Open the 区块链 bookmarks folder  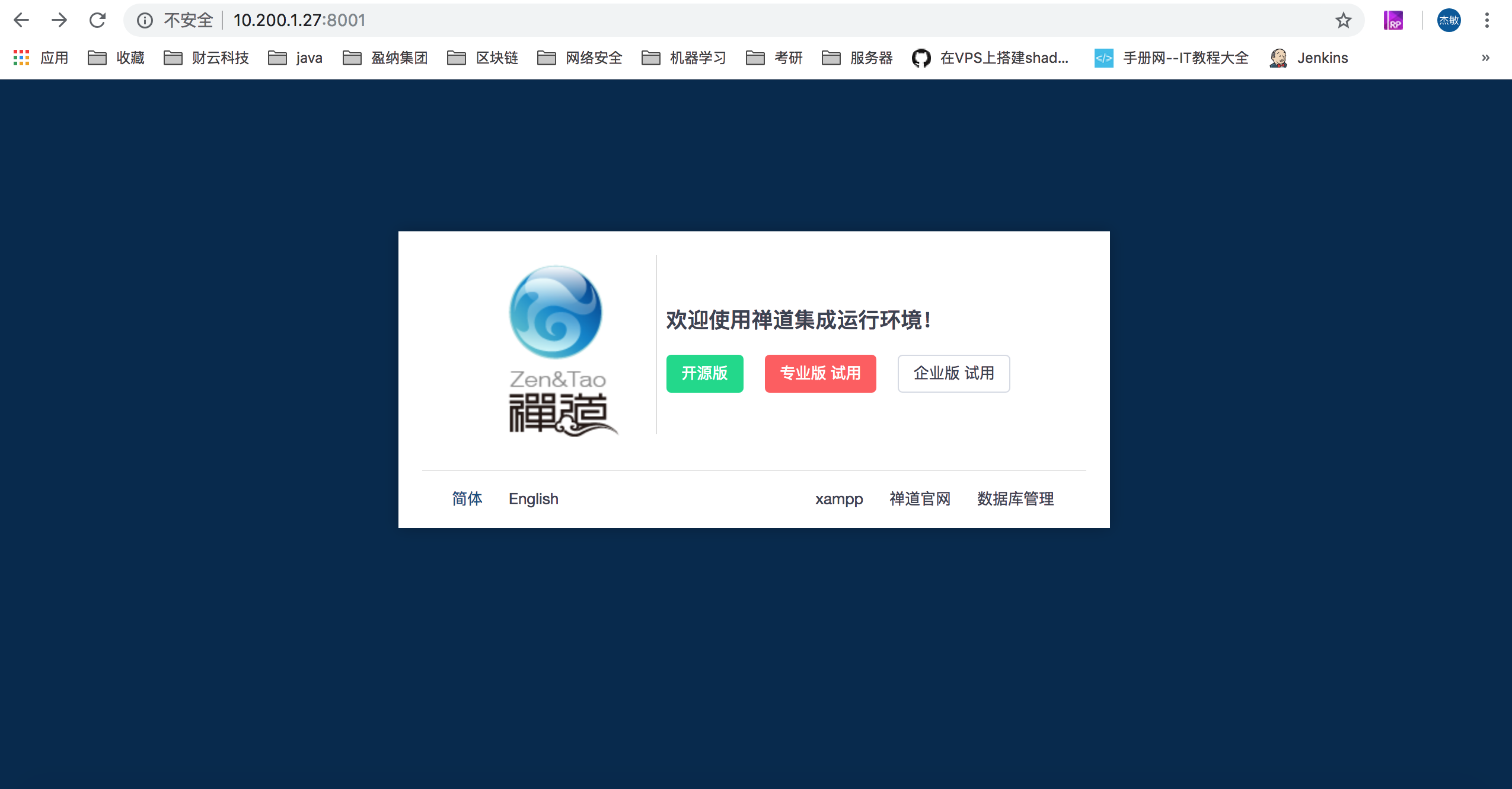coord(483,58)
